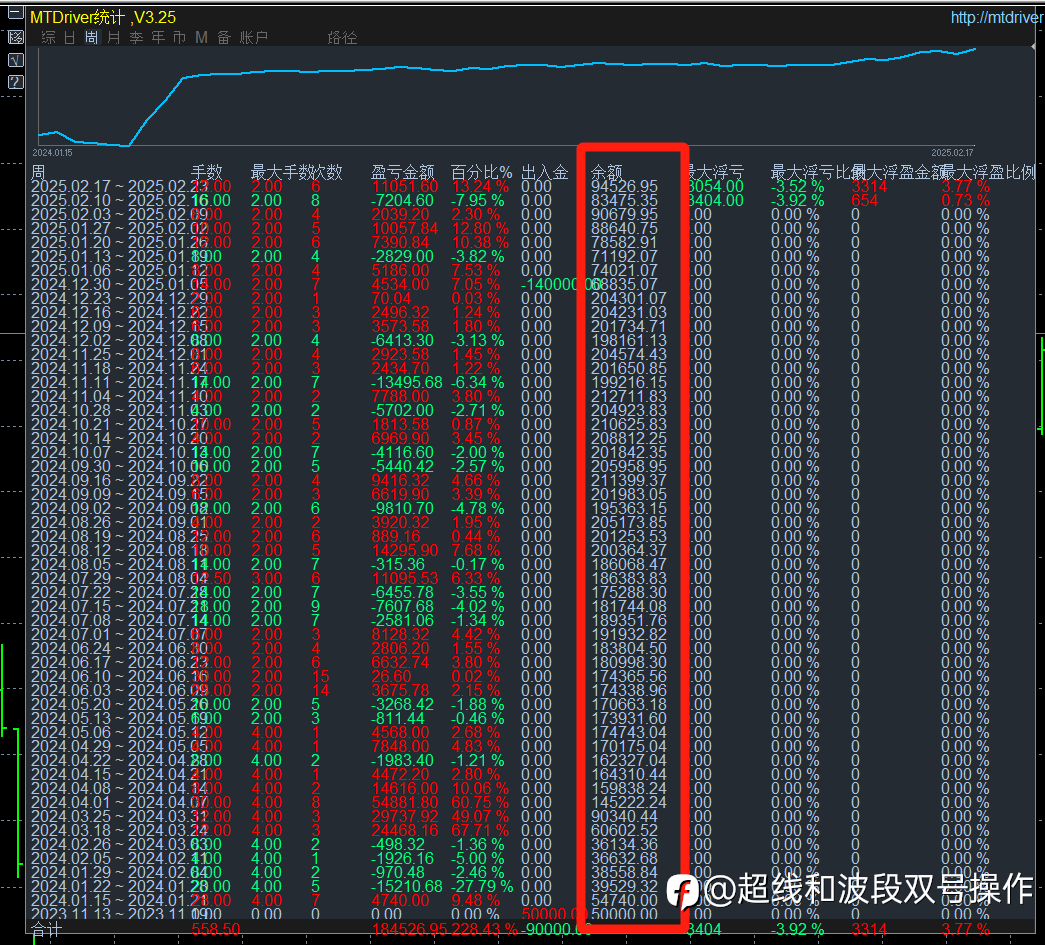Click the MTDriver统计 ,V3.25 title
This screenshot has height=945, width=1045.
click(x=103, y=17)
